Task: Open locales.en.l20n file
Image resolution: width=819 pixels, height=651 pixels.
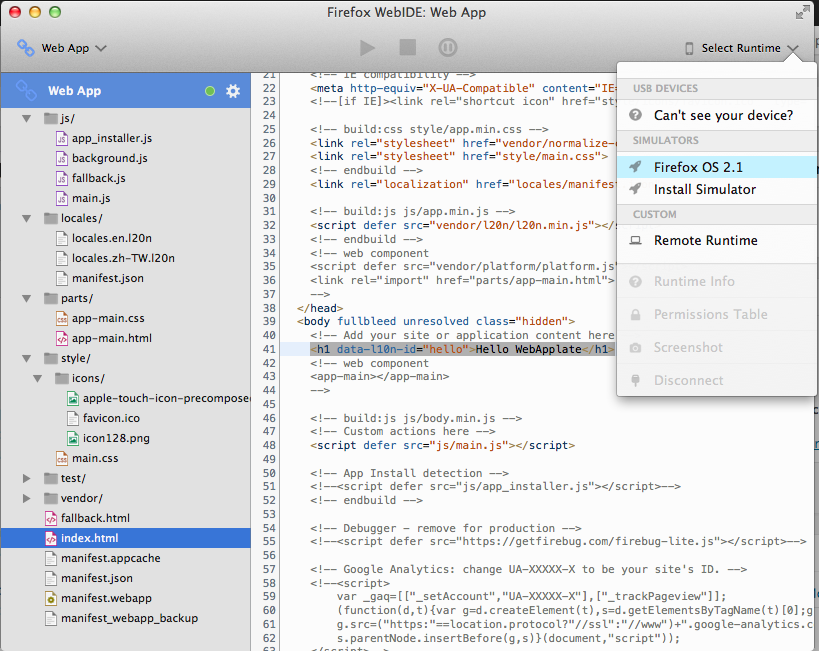Action: [112, 238]
